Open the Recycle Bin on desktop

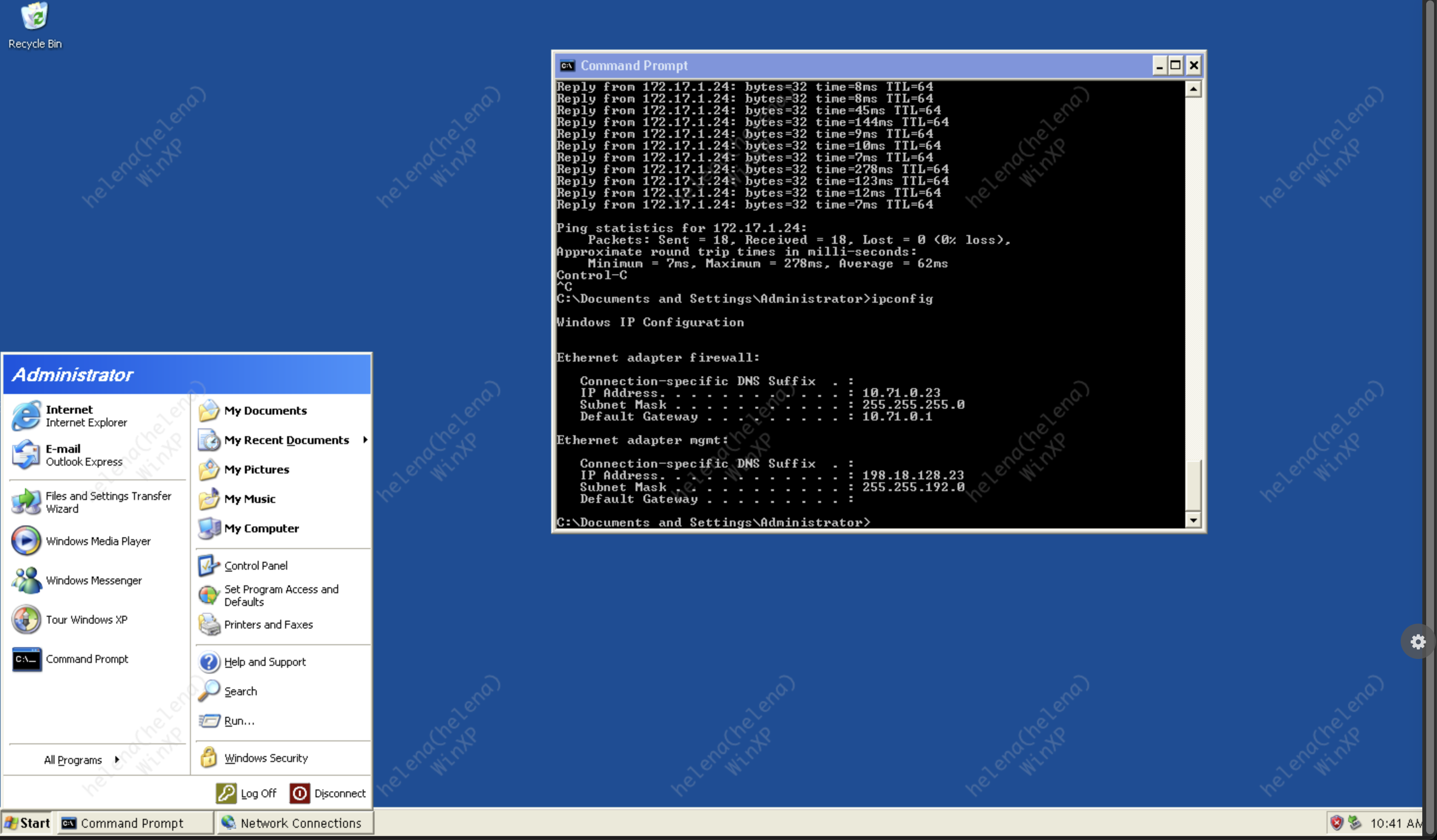click(x=34, y=16)
